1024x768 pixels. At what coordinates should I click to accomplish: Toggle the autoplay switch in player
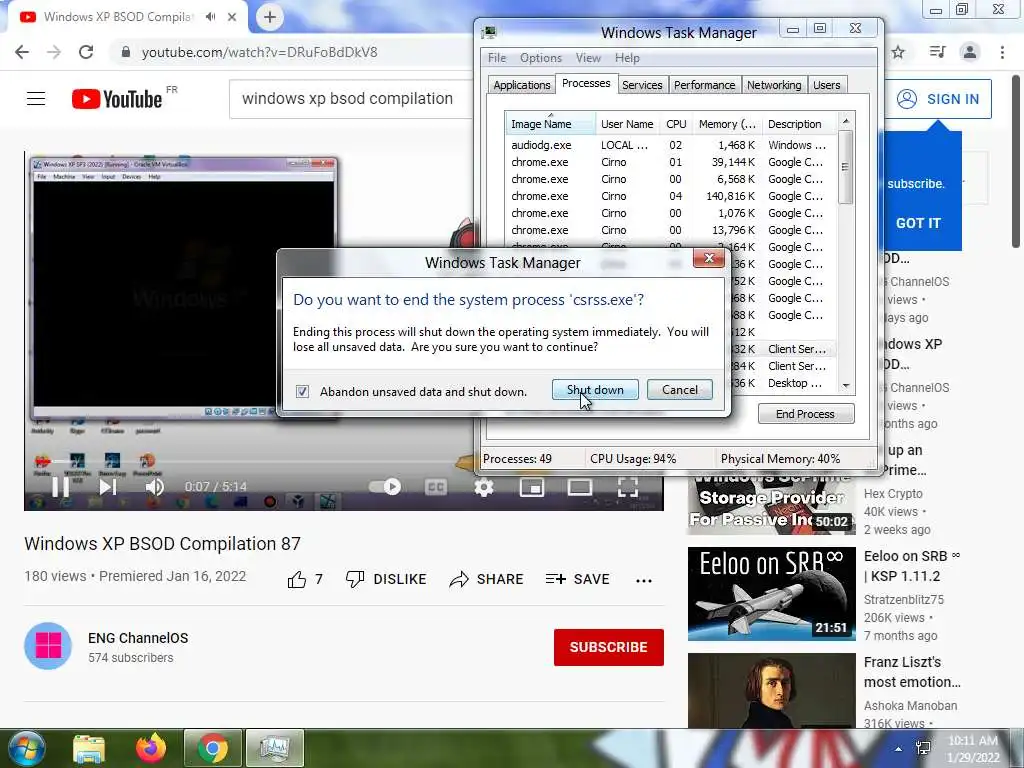384,487
